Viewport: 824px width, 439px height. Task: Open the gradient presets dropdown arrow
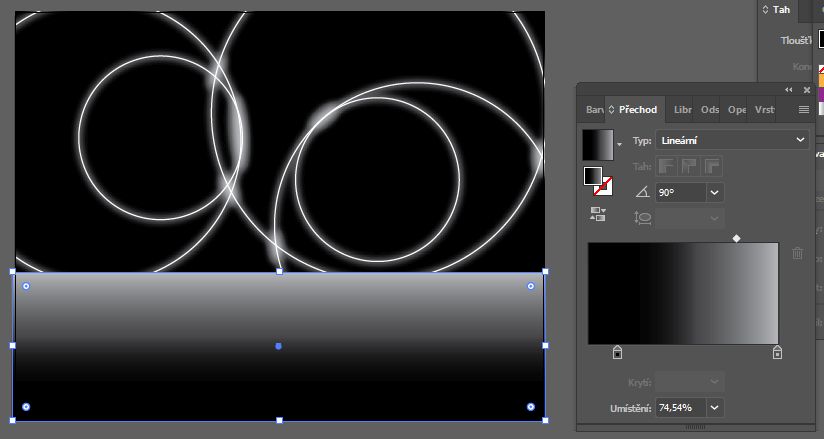[619, 145]
